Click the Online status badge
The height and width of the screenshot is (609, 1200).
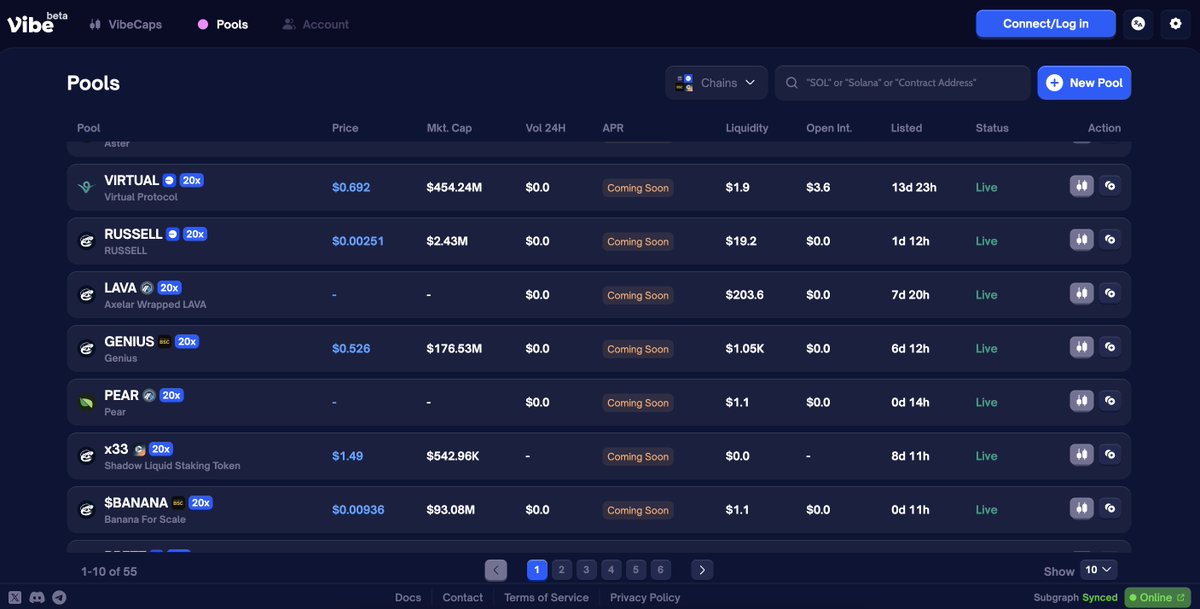click(1155, 597)
